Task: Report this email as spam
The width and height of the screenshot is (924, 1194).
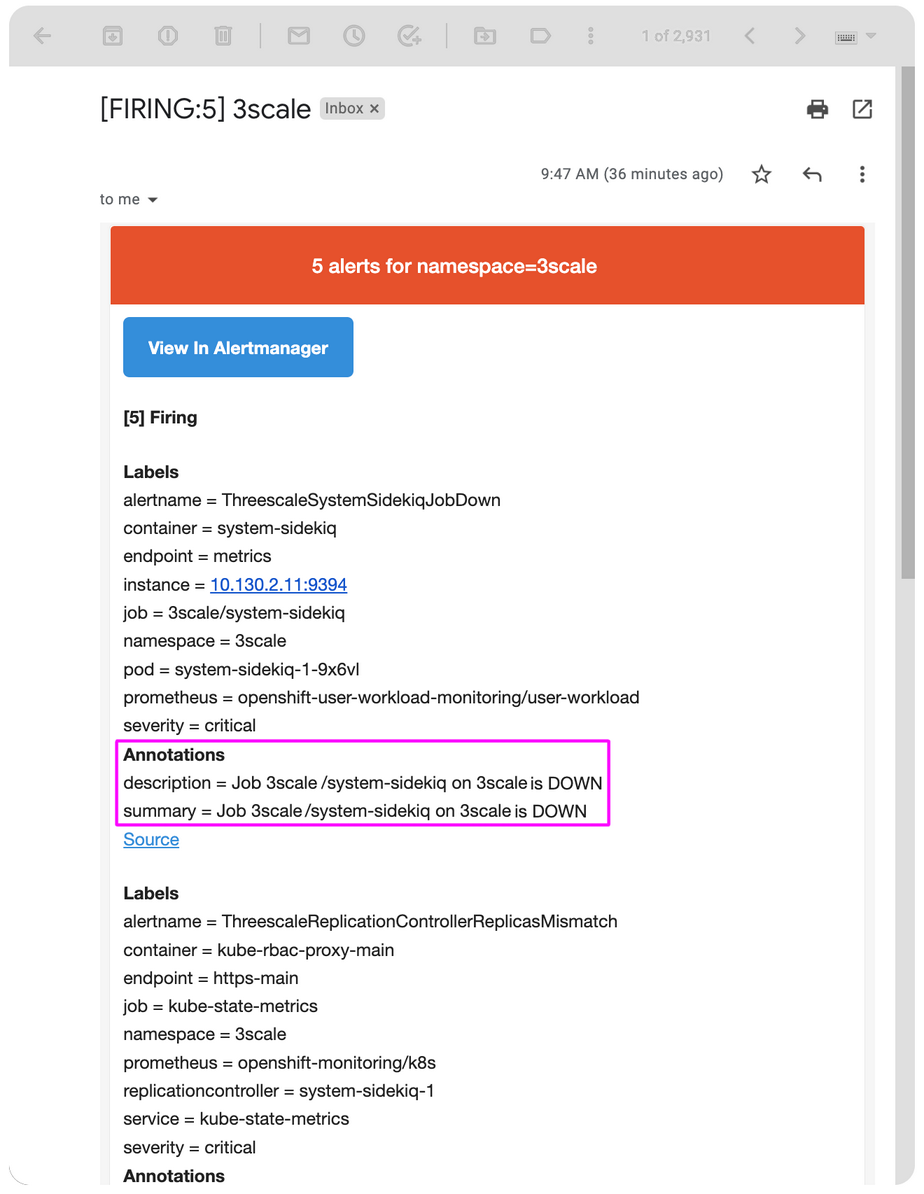Action: click(168, 36)
